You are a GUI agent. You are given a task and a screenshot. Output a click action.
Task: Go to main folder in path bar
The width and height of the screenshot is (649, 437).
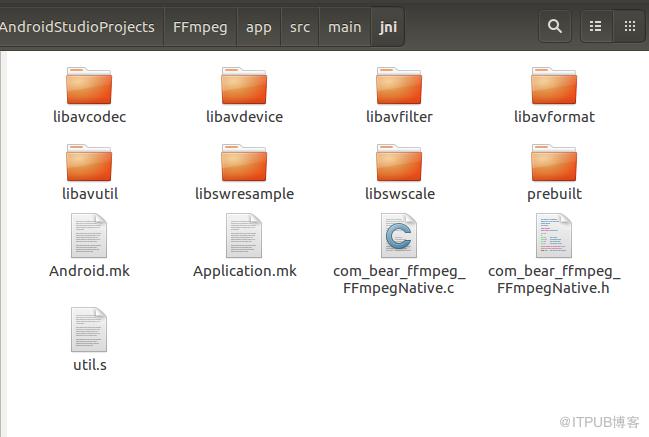pyautogui.click(x=345, y=27)
